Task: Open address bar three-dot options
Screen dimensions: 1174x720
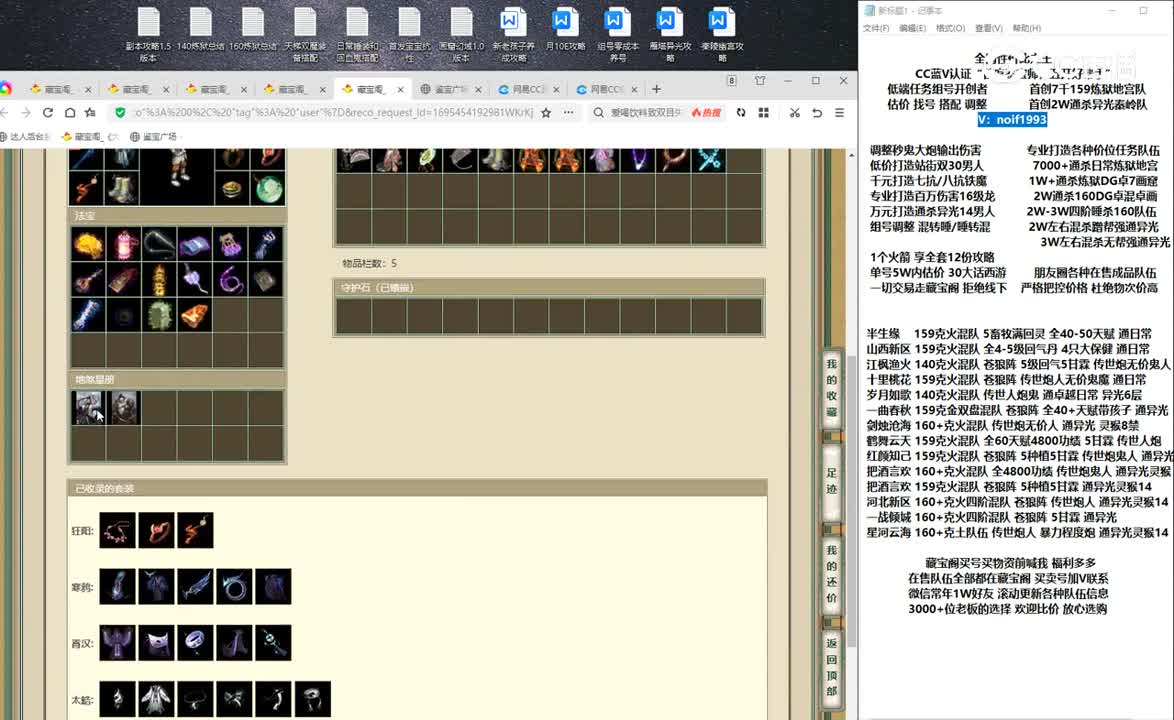Action: (569, 112)
